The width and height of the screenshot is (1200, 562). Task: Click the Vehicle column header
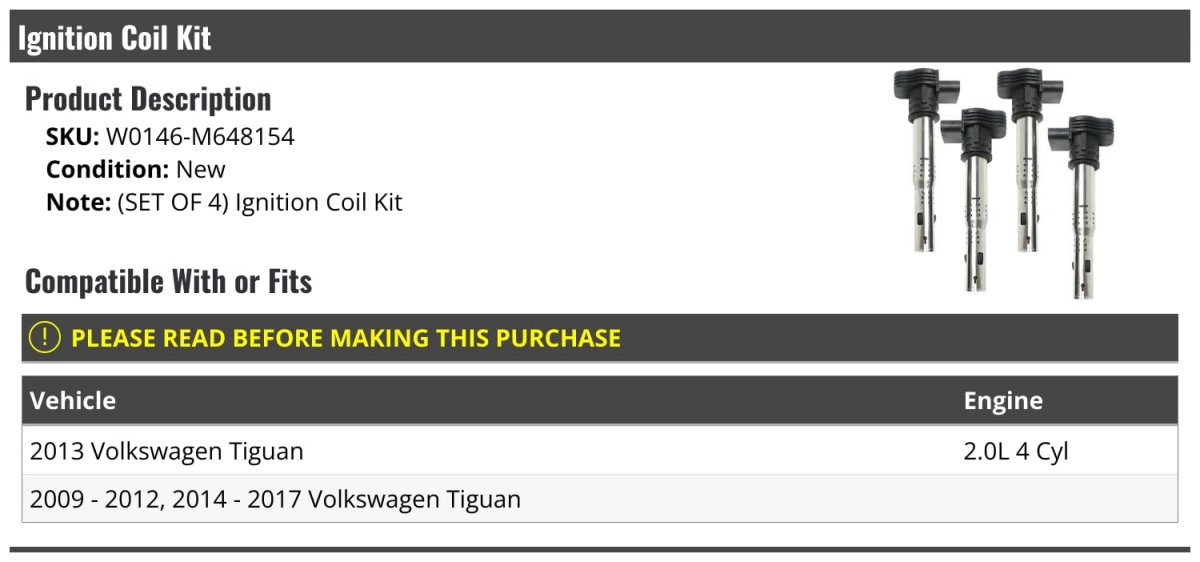click(x=73, y=401)
